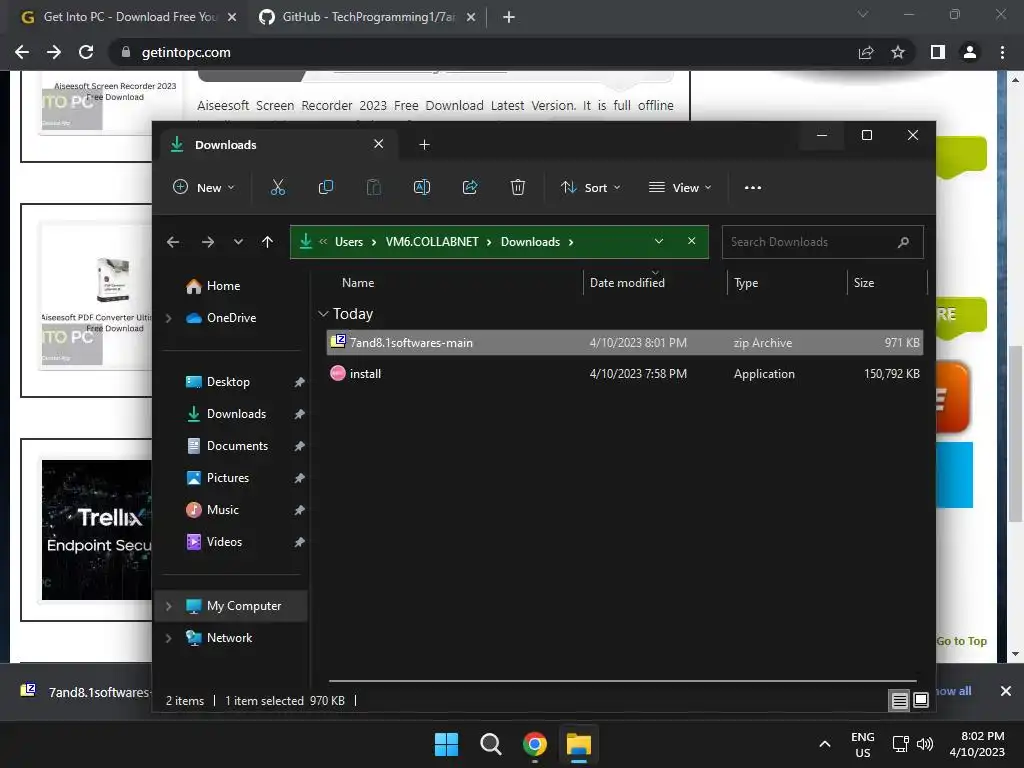Select Pictures in navigation pane
The width and height of the screenshot is (1024, 768).
point(227,478)
